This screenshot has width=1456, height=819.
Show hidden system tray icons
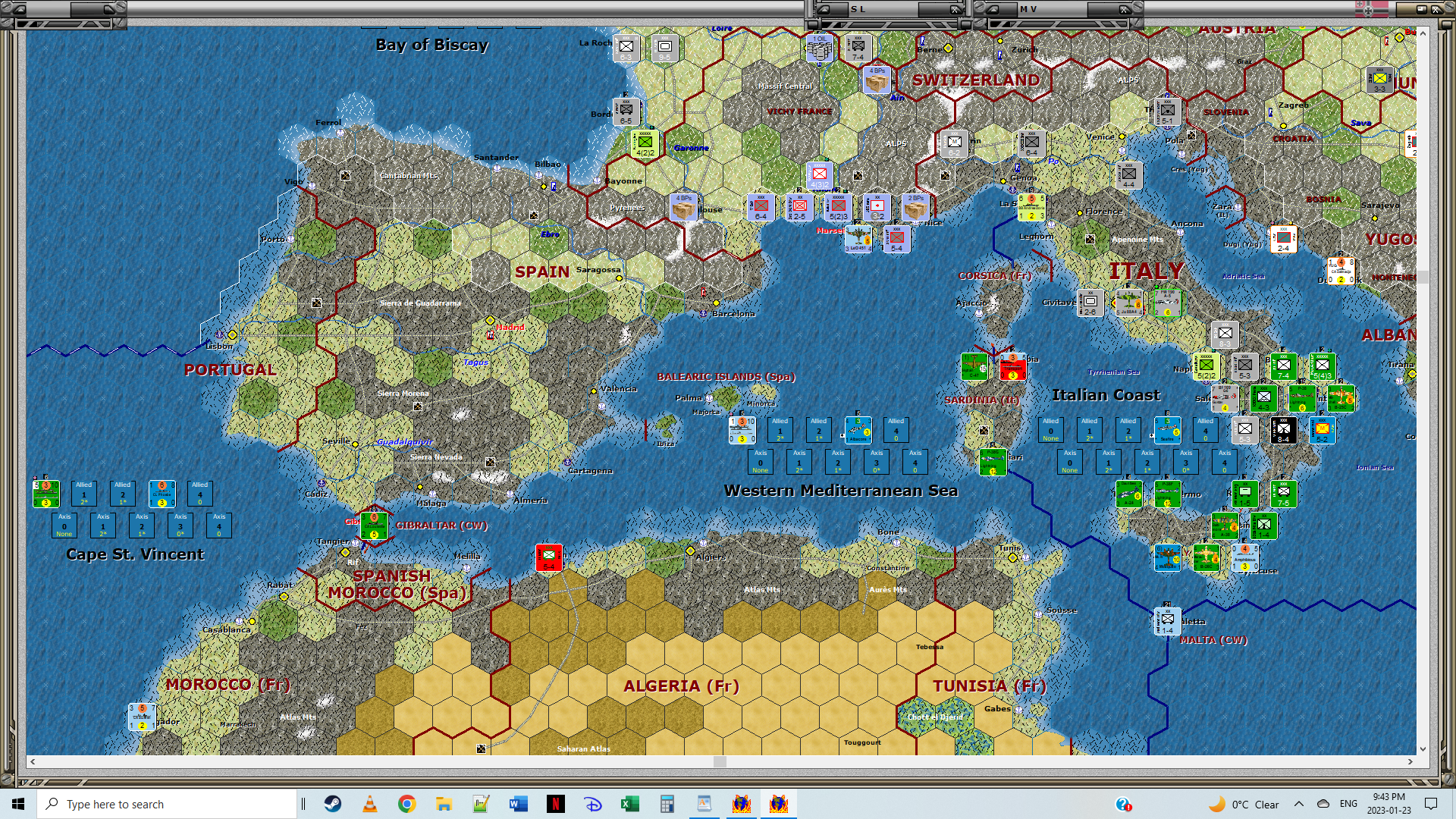coord(1299,804)
